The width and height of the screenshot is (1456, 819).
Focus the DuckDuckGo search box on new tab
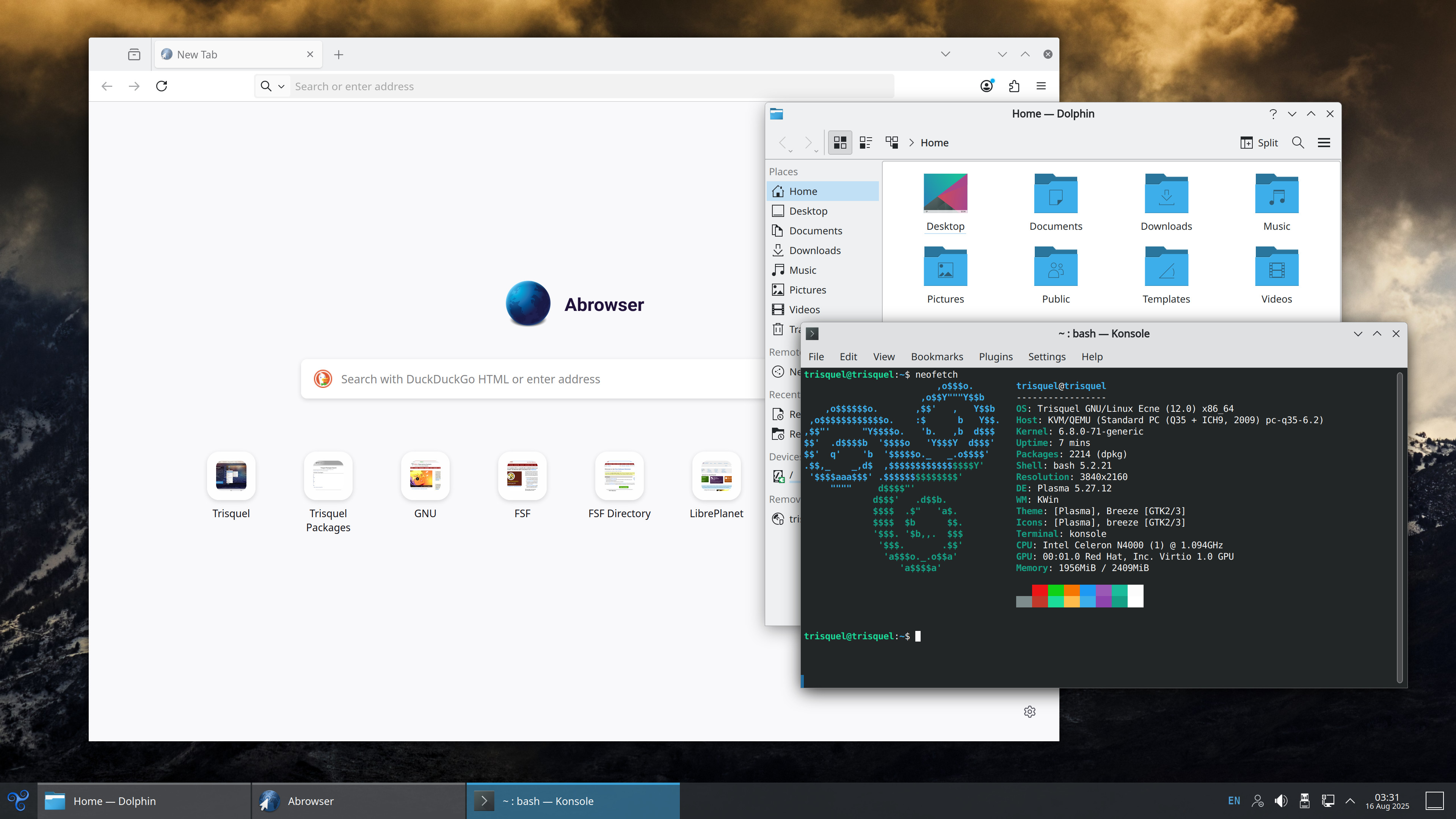533,379
